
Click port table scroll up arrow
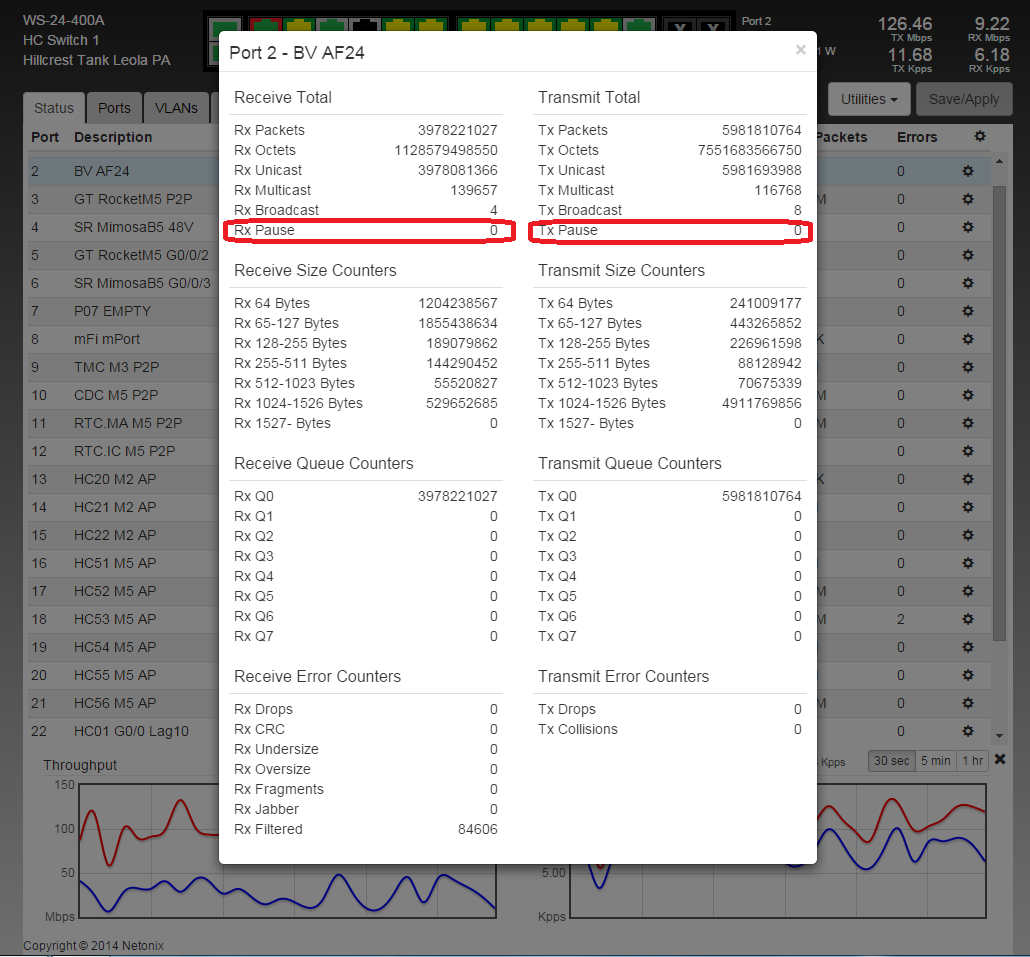point(999,162)
